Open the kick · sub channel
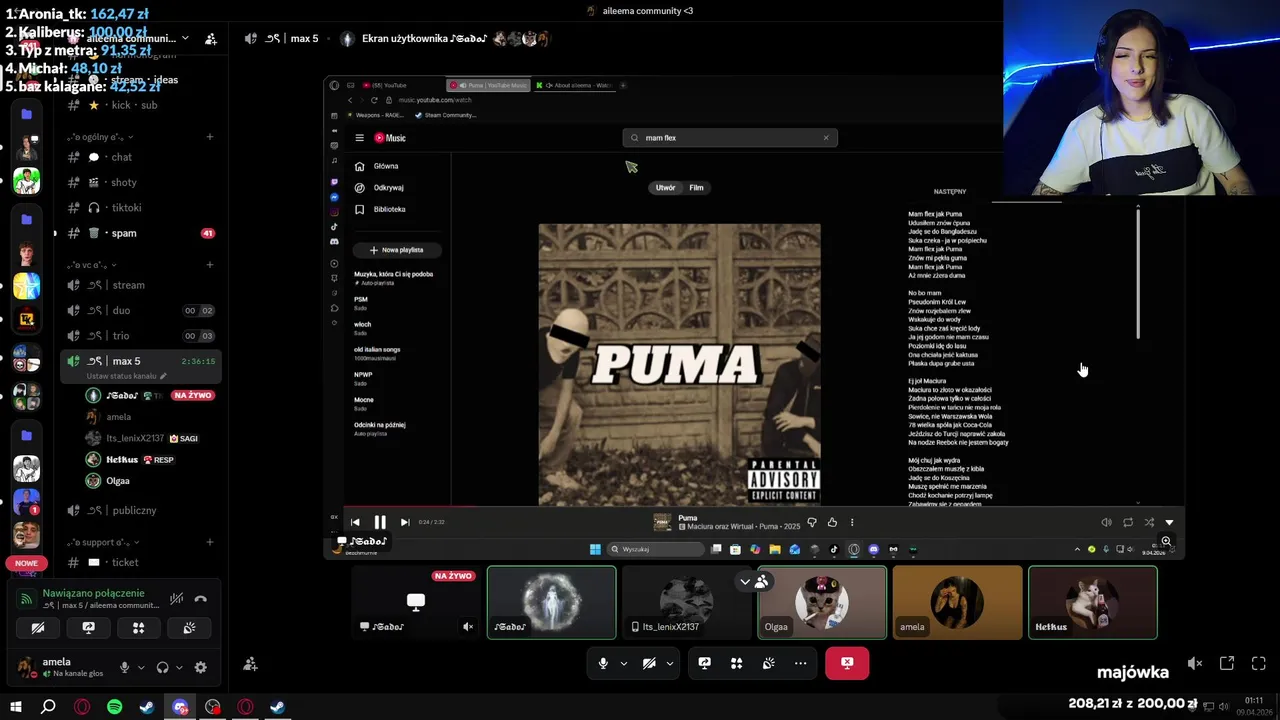The width and height of the screenshot is (1280, 720). pyautogui.click(x=141, y=105)
